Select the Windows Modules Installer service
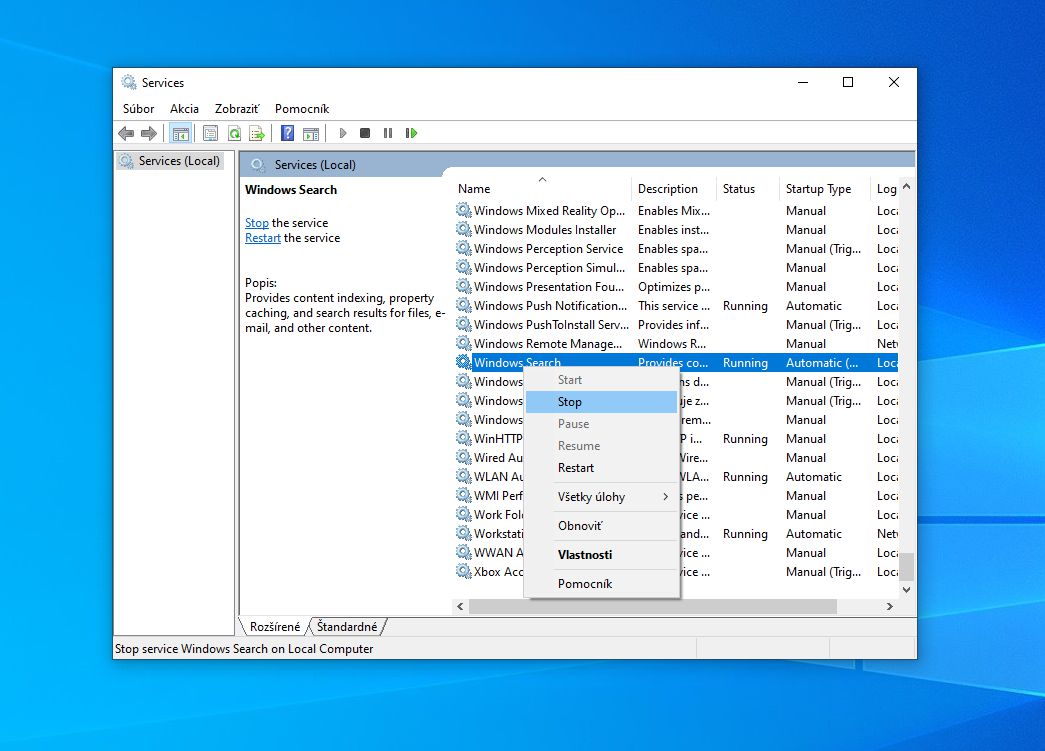The width and height of the screenshot is (1045, 751). click(x=676, y=229)
